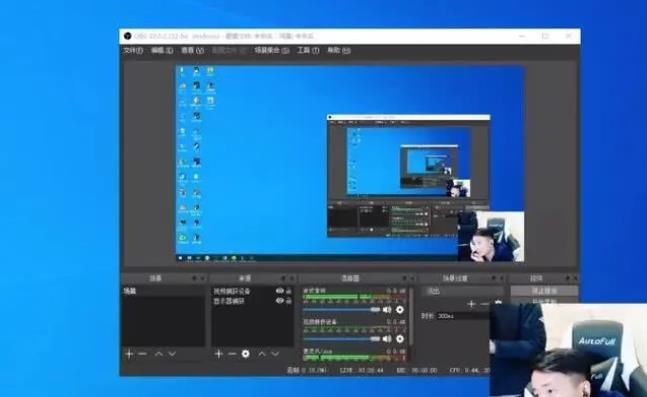Open gear settings for 桌面音频 mixer track
Viewport: 647px width, 397px height.
coord(399,310)
